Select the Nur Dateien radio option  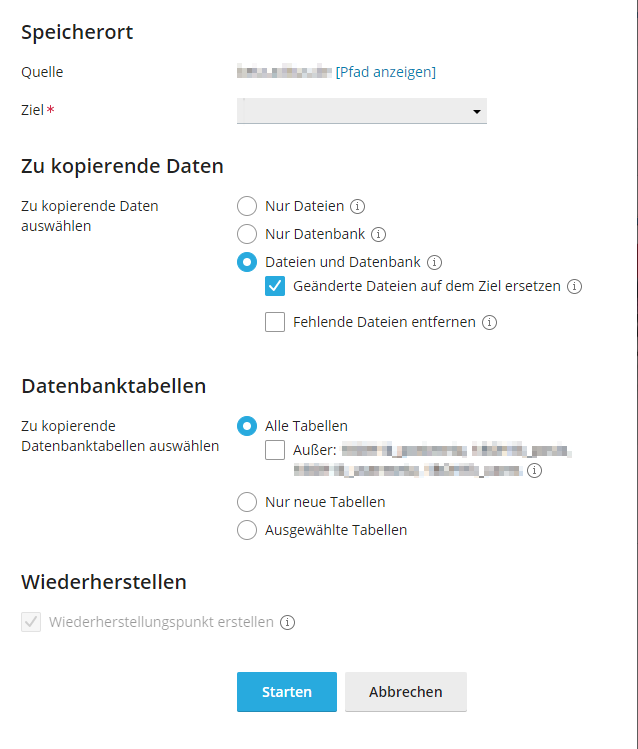247,206
